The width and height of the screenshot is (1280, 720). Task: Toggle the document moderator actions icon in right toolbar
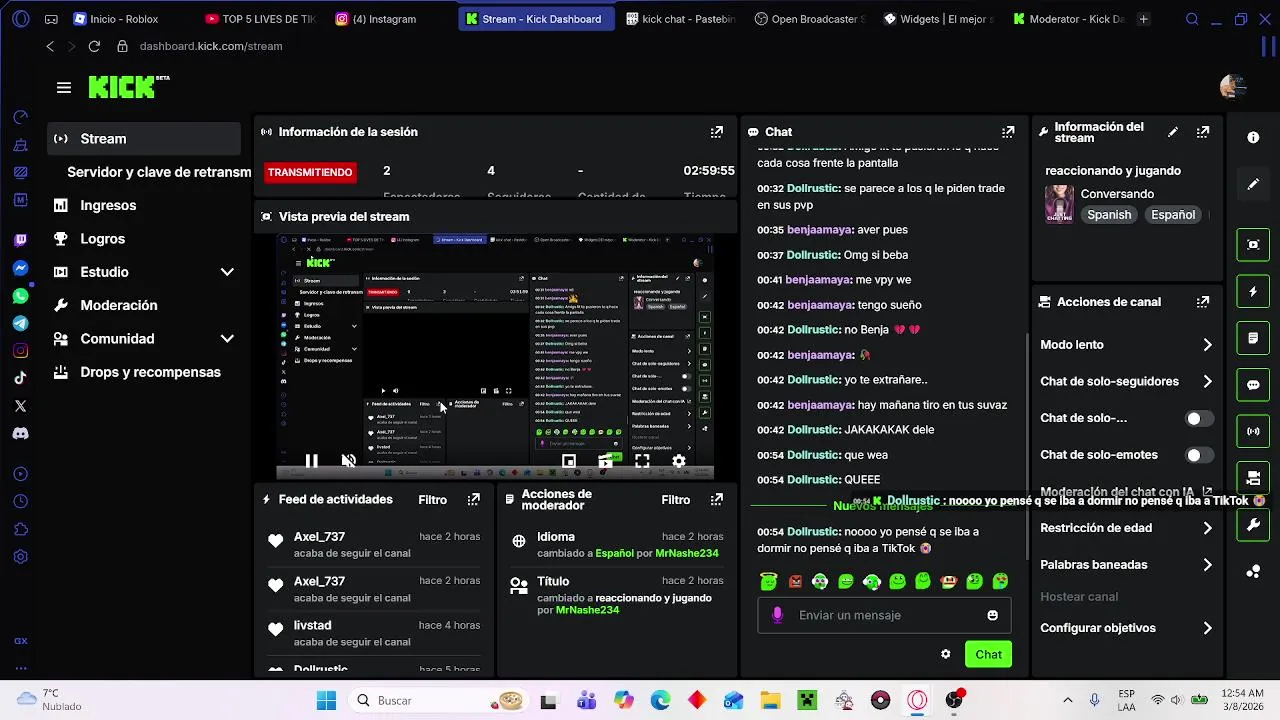[x=1253, y=338]
